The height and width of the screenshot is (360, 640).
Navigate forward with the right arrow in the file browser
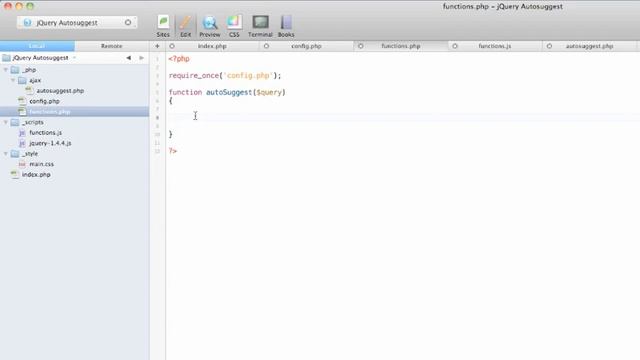tap(141, 58)
